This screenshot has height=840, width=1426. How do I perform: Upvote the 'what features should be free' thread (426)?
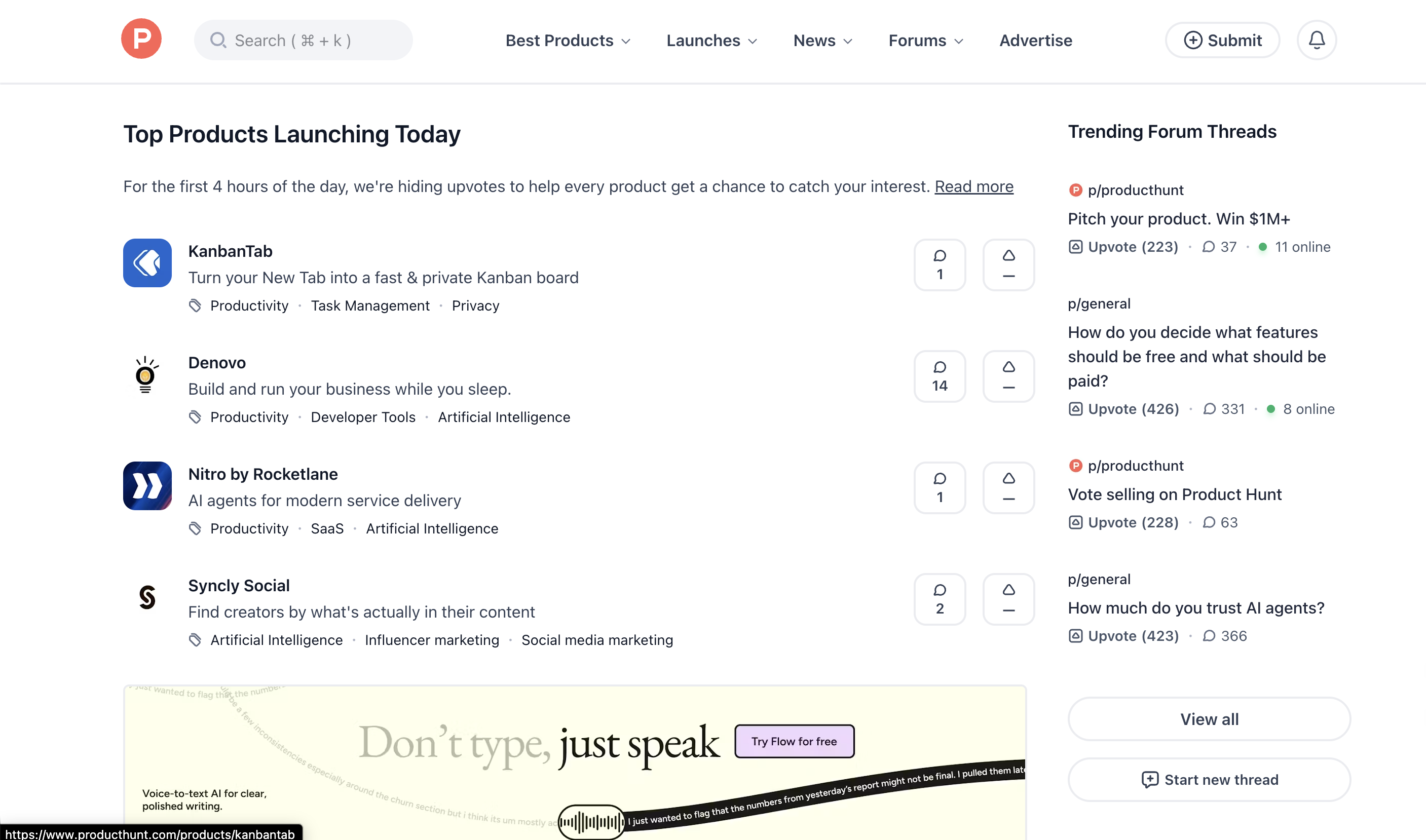tap(1123, 409)
